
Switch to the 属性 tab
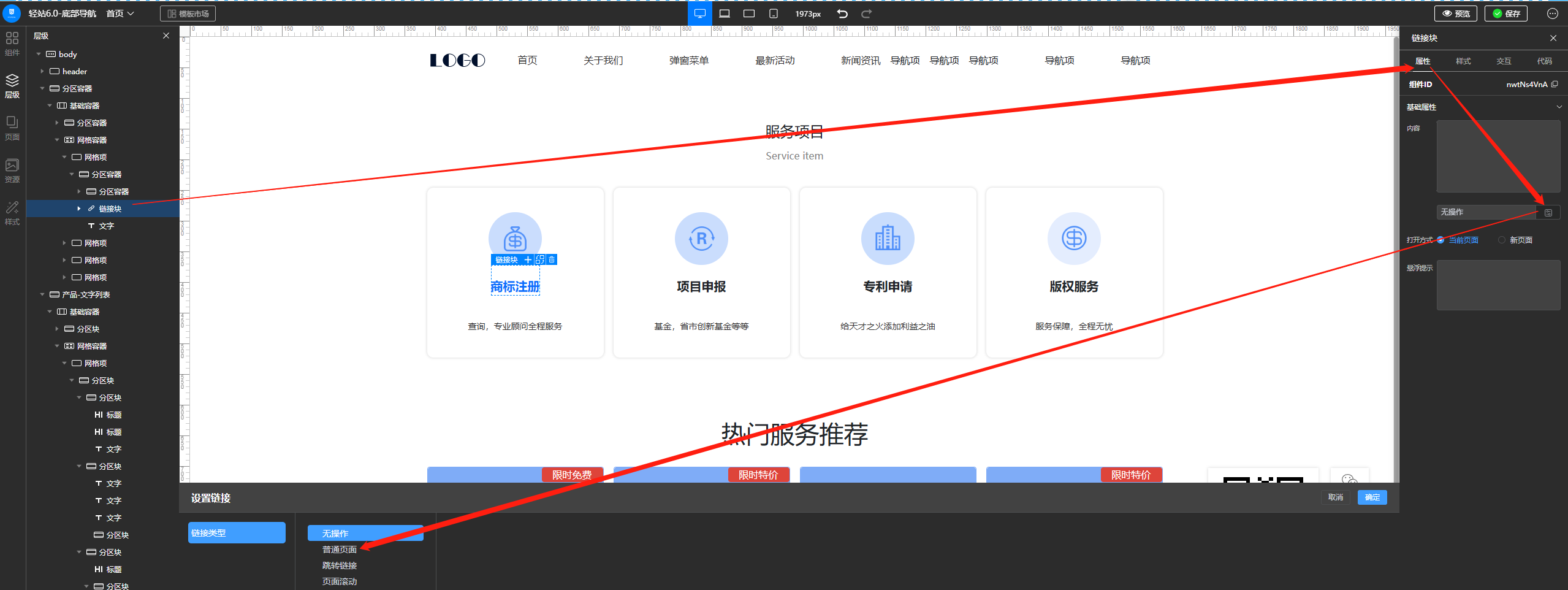click(x=1423, y=61)
